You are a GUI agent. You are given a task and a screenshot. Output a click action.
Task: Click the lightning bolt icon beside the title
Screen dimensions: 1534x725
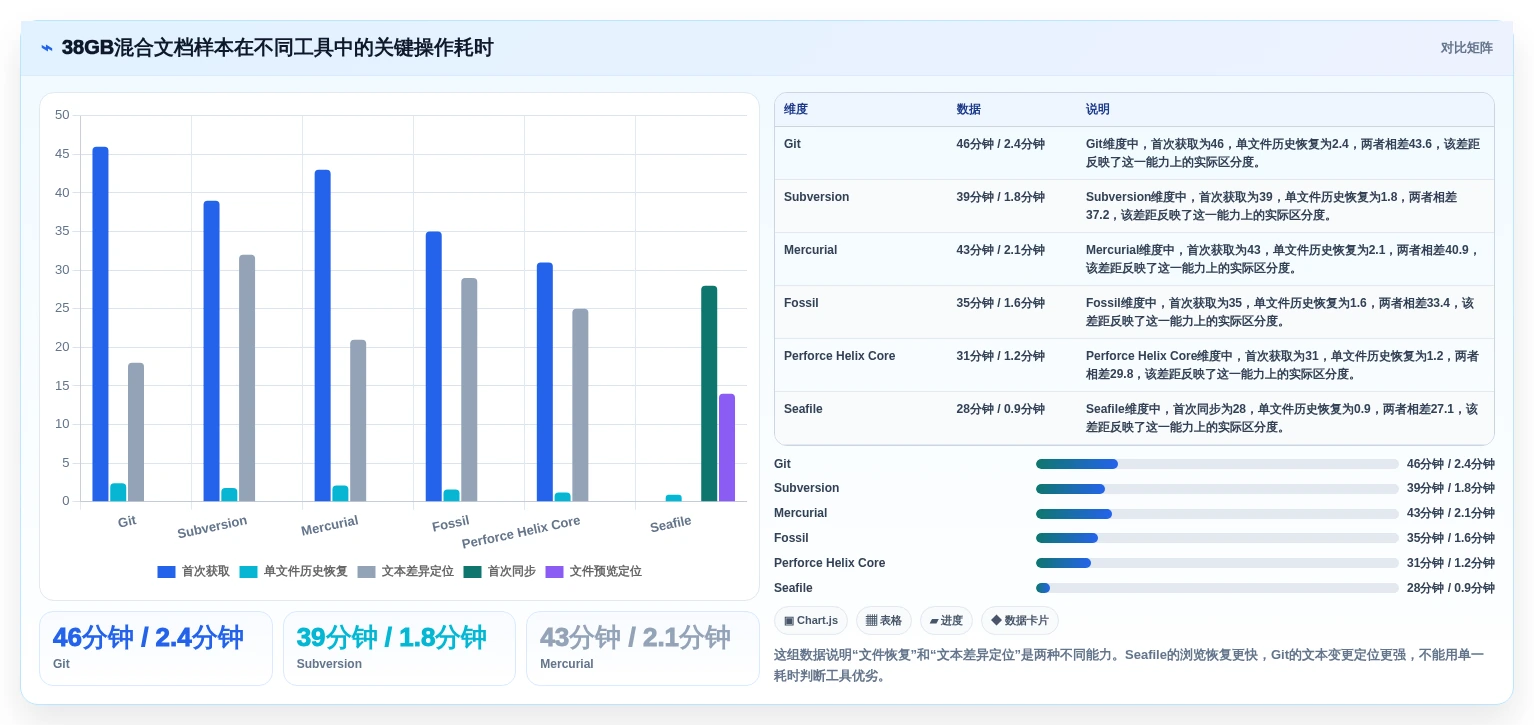pos(47,48)
